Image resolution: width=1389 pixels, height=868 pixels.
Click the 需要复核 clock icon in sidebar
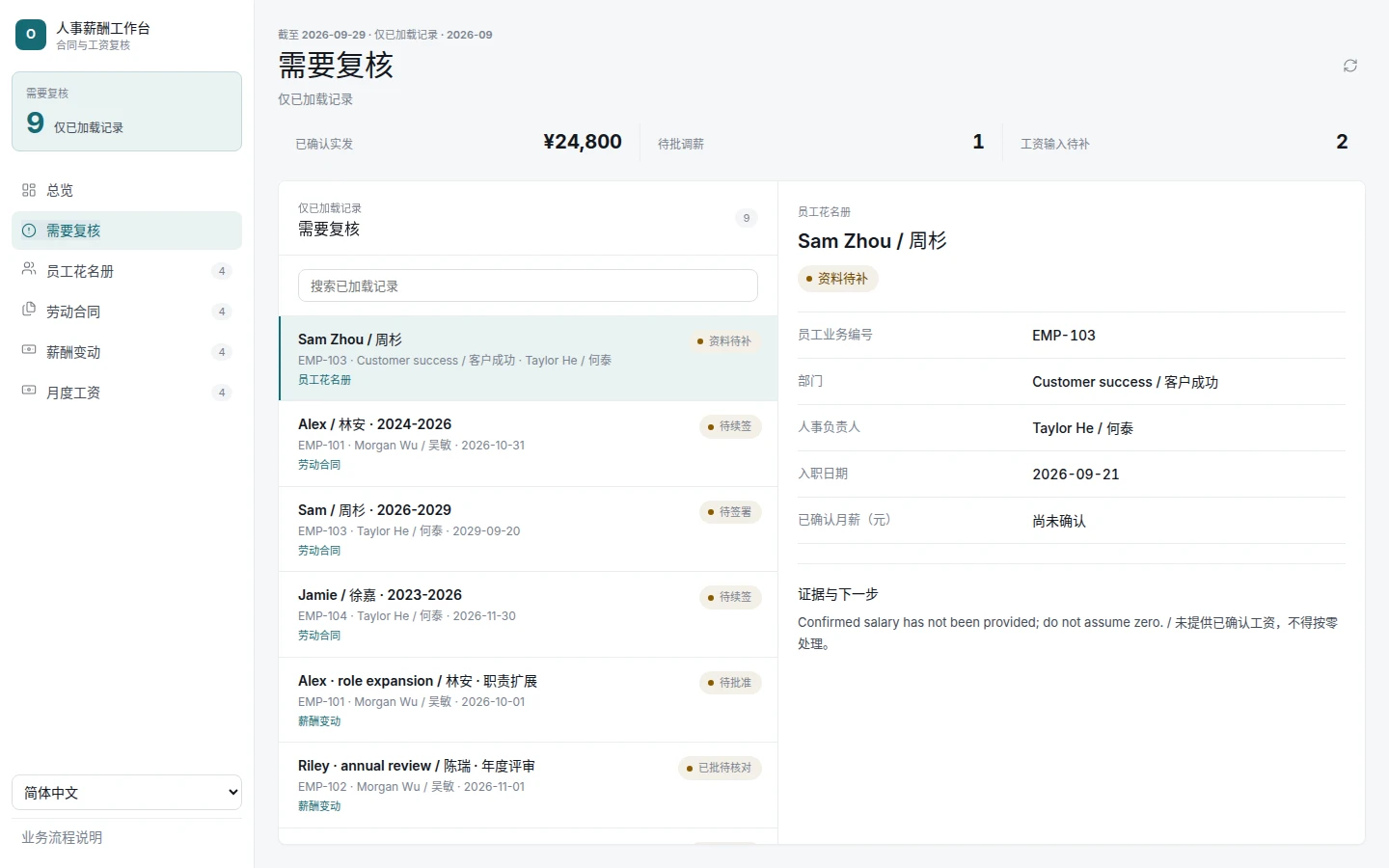coord(29,231)
